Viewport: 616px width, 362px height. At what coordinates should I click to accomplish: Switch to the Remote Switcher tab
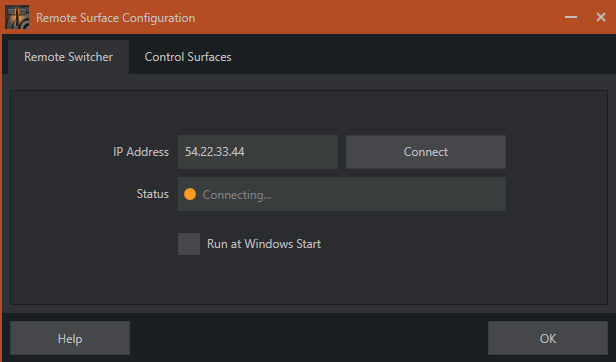[68, 57]
